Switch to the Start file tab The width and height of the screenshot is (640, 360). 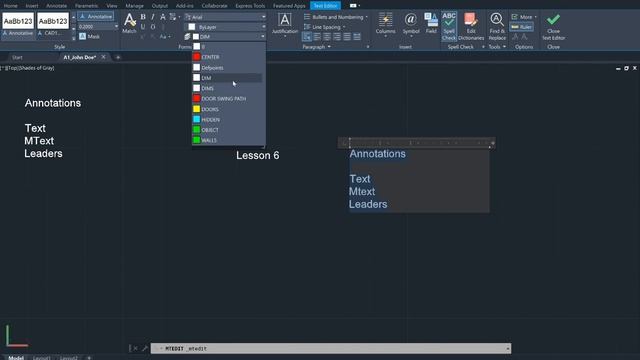17,58
